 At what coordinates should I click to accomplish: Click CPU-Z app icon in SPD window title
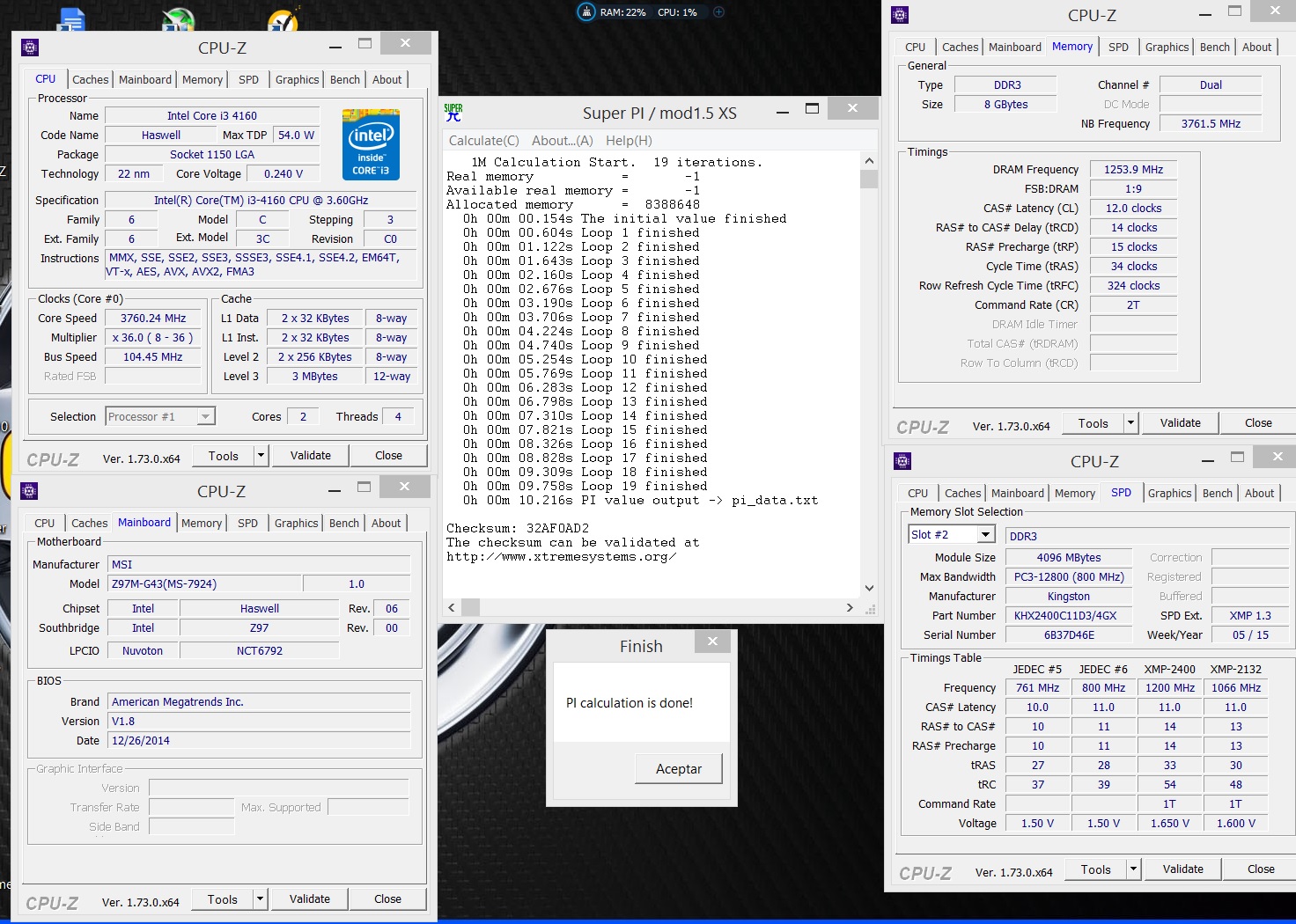coord(902,461)
